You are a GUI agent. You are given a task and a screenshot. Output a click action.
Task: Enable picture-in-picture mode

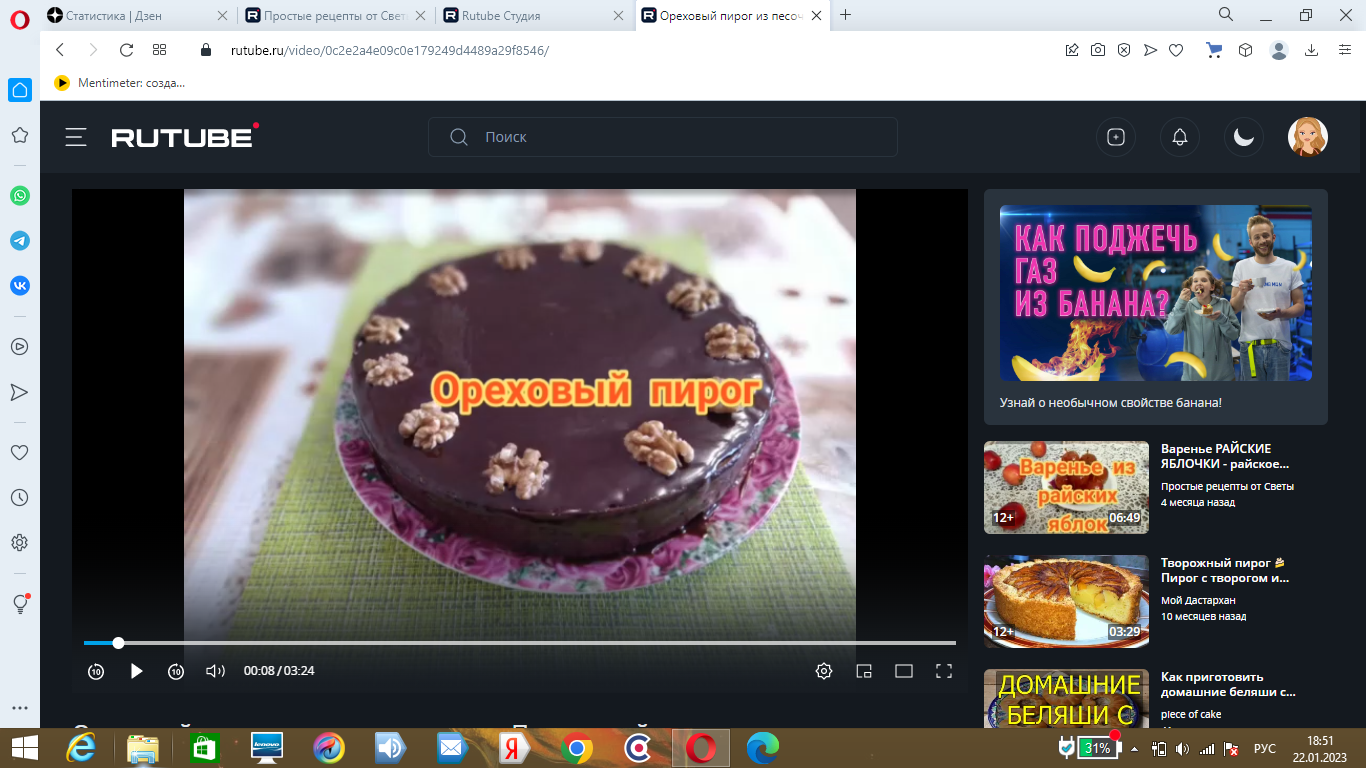point(864,671)
